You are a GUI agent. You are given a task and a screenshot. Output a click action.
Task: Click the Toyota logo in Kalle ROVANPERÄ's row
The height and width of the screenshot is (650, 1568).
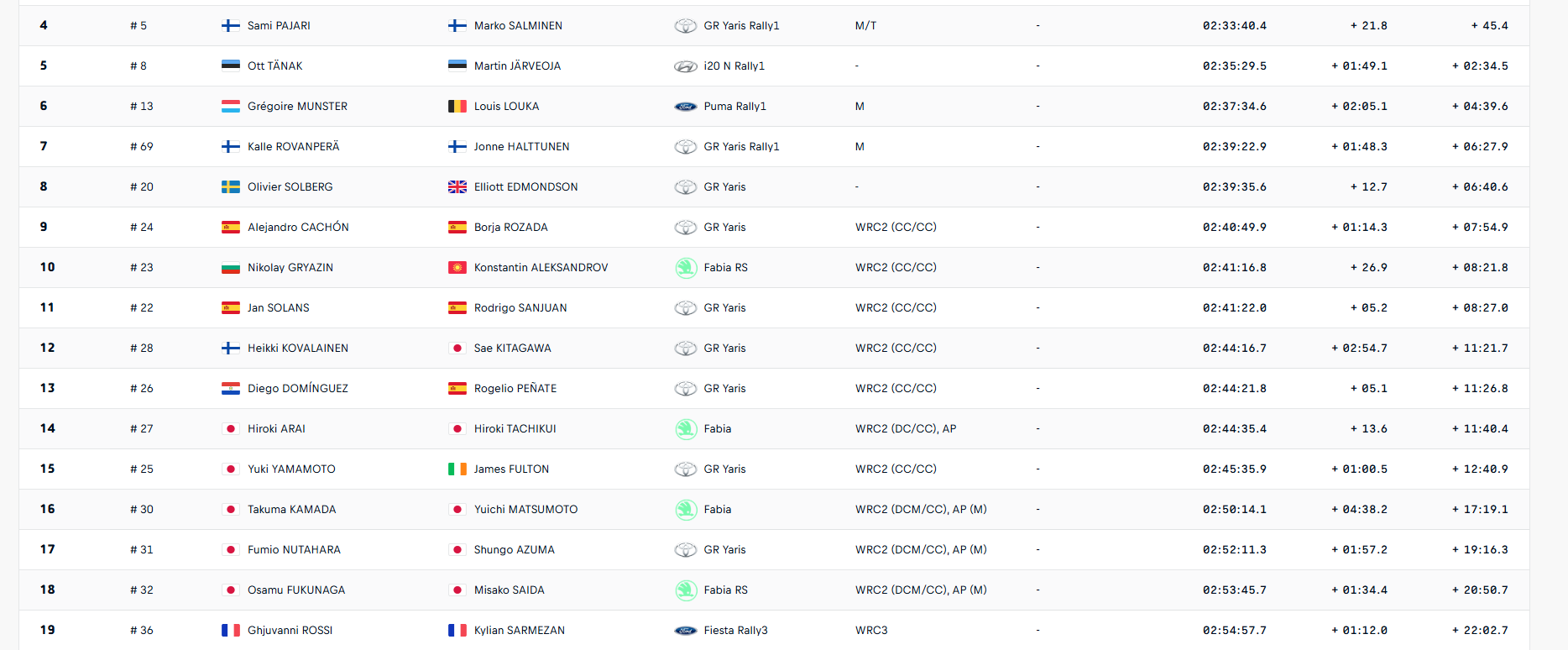click(686, 147)
